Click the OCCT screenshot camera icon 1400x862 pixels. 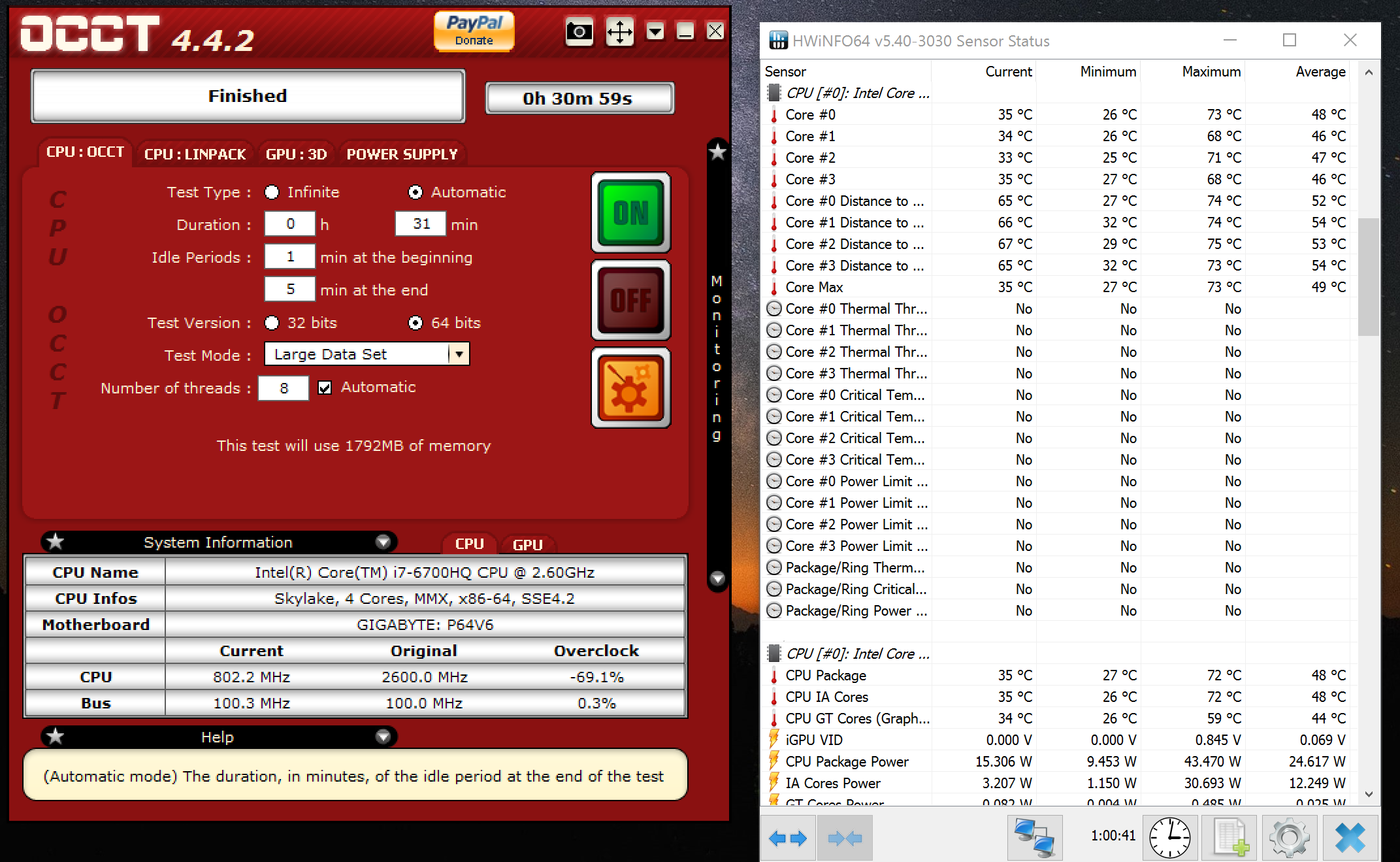[x=579, y=31]
